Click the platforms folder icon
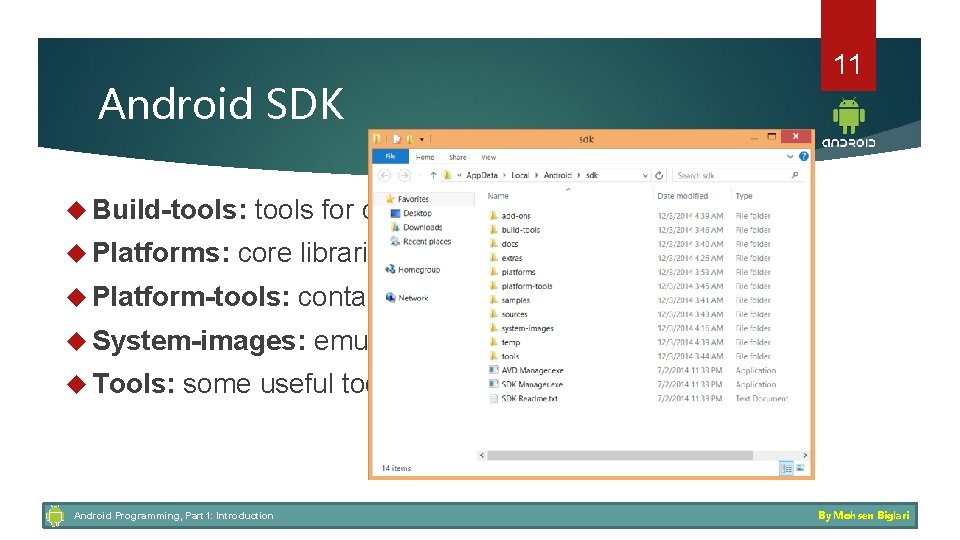 pyautogui.click(x=493, y=272)
